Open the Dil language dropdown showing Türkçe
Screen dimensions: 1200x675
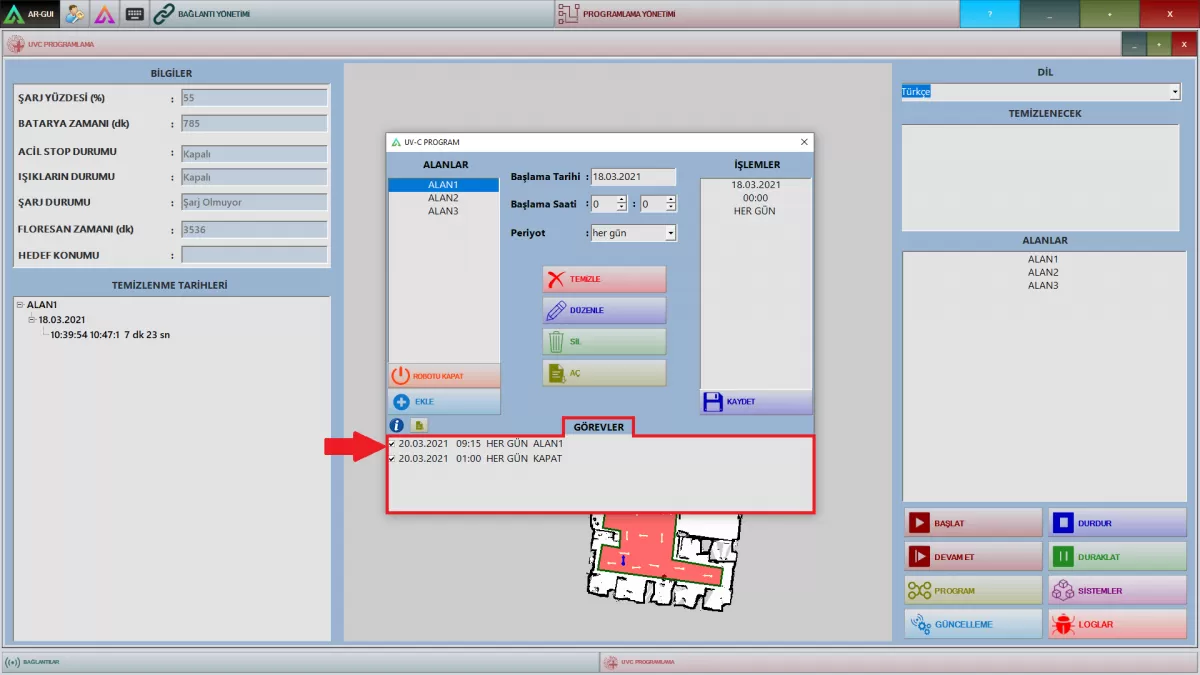click(1174, 92)
